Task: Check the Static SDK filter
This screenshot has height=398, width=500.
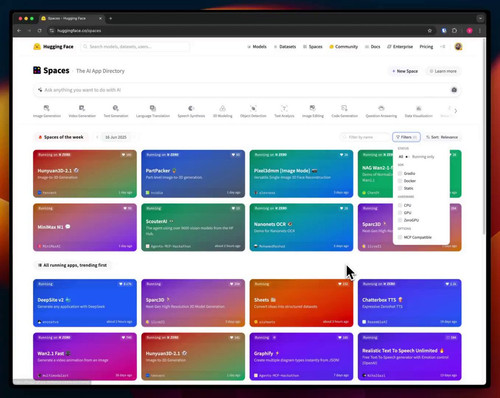Action: [400, 188]
